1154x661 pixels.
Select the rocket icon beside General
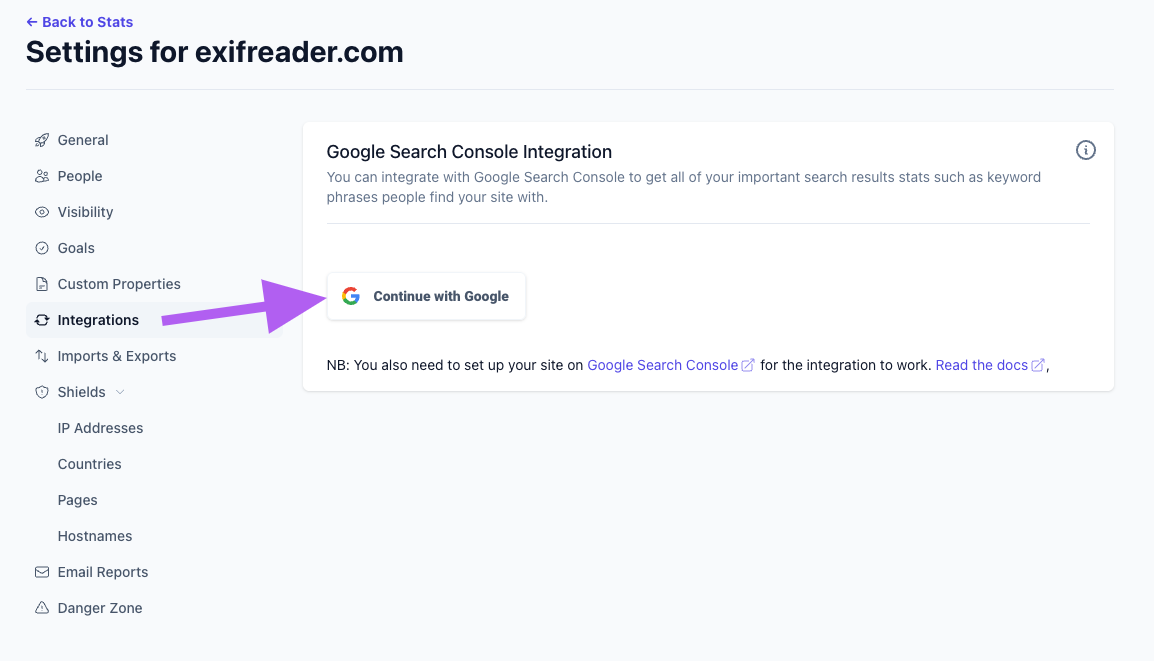pyautogui.click(x=40, y=140)
